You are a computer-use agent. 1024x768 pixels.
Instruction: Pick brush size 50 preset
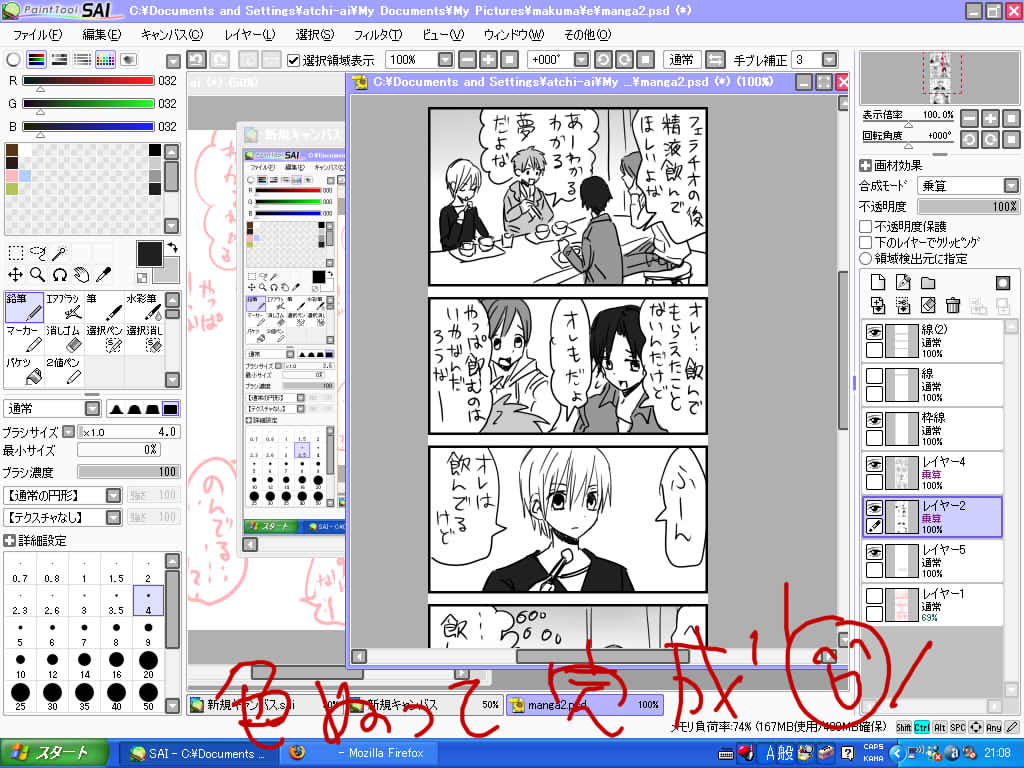pyautogui.click(x=148, y=697)
